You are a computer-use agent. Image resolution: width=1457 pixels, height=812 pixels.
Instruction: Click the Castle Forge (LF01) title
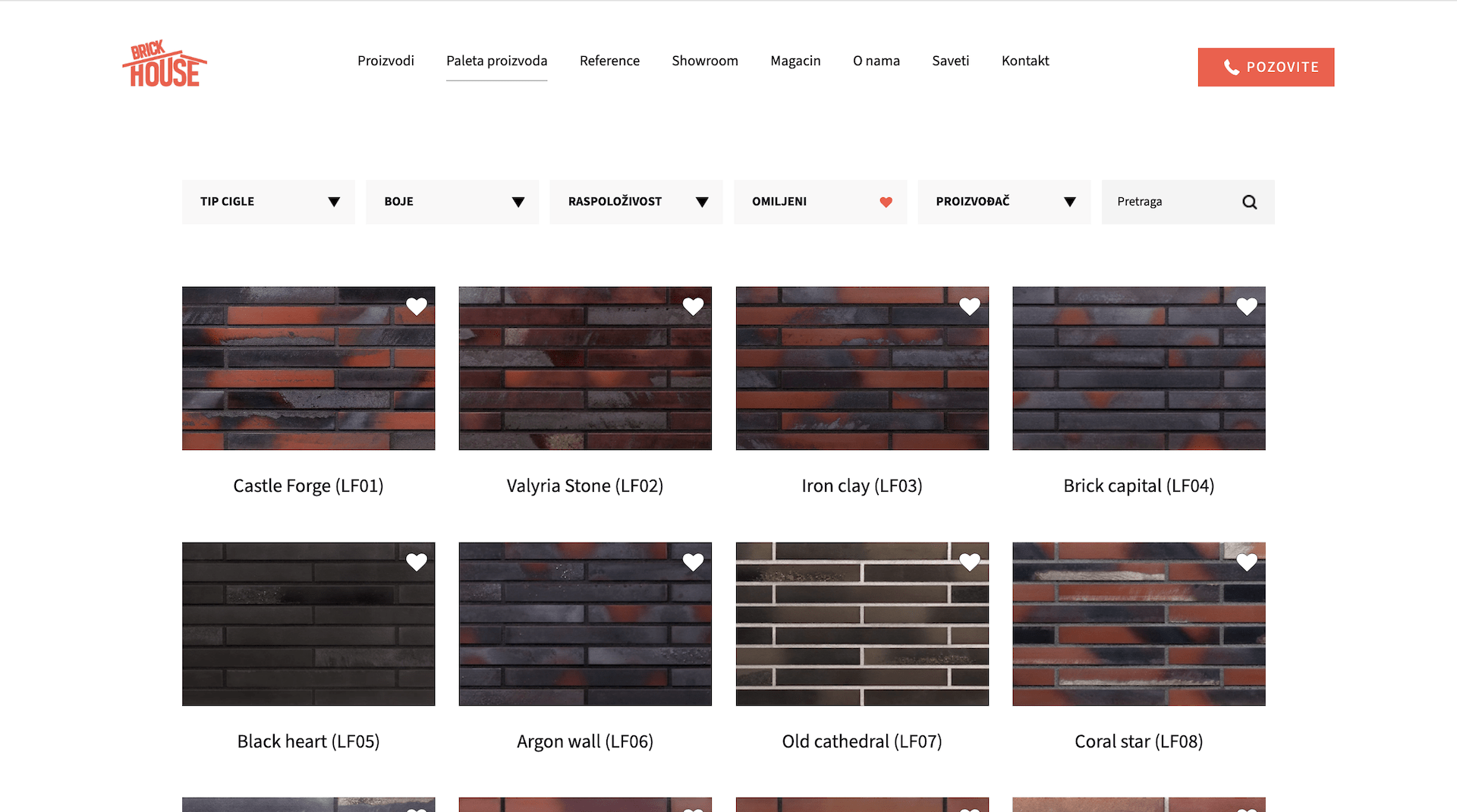coord(308,486)
